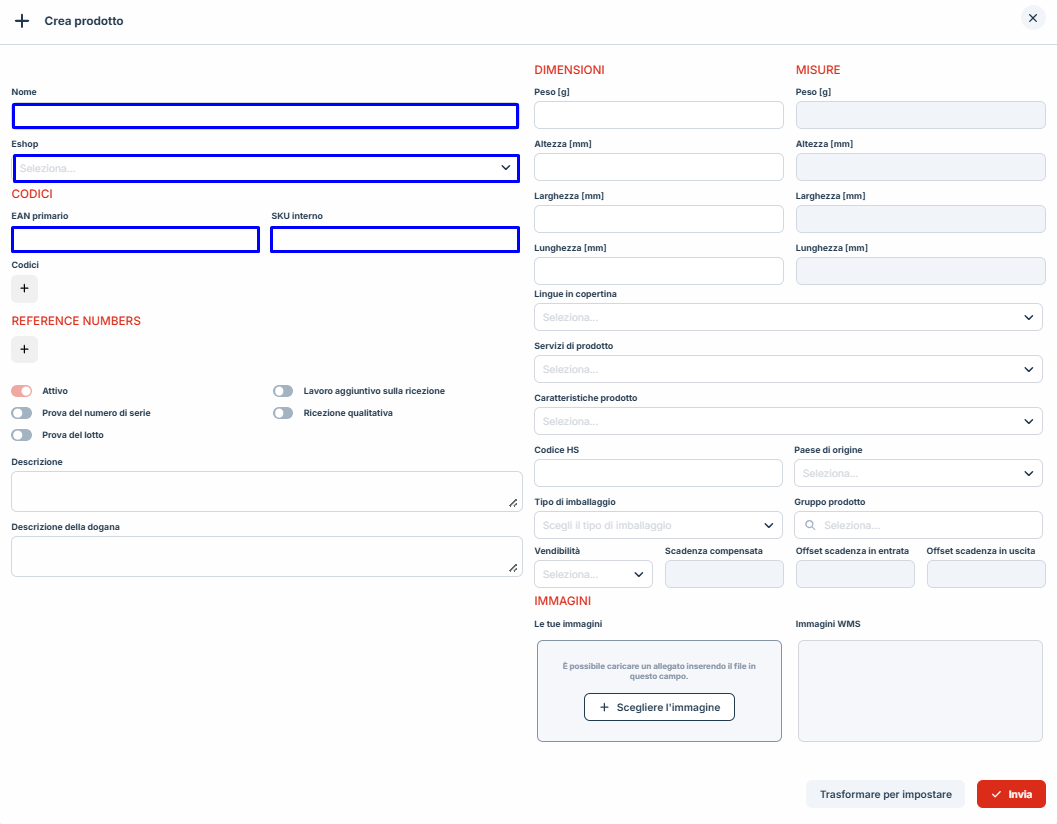Turn on Prova del lotto switch
This screenshot has width=1057, height=824.
tap(22, 435)
